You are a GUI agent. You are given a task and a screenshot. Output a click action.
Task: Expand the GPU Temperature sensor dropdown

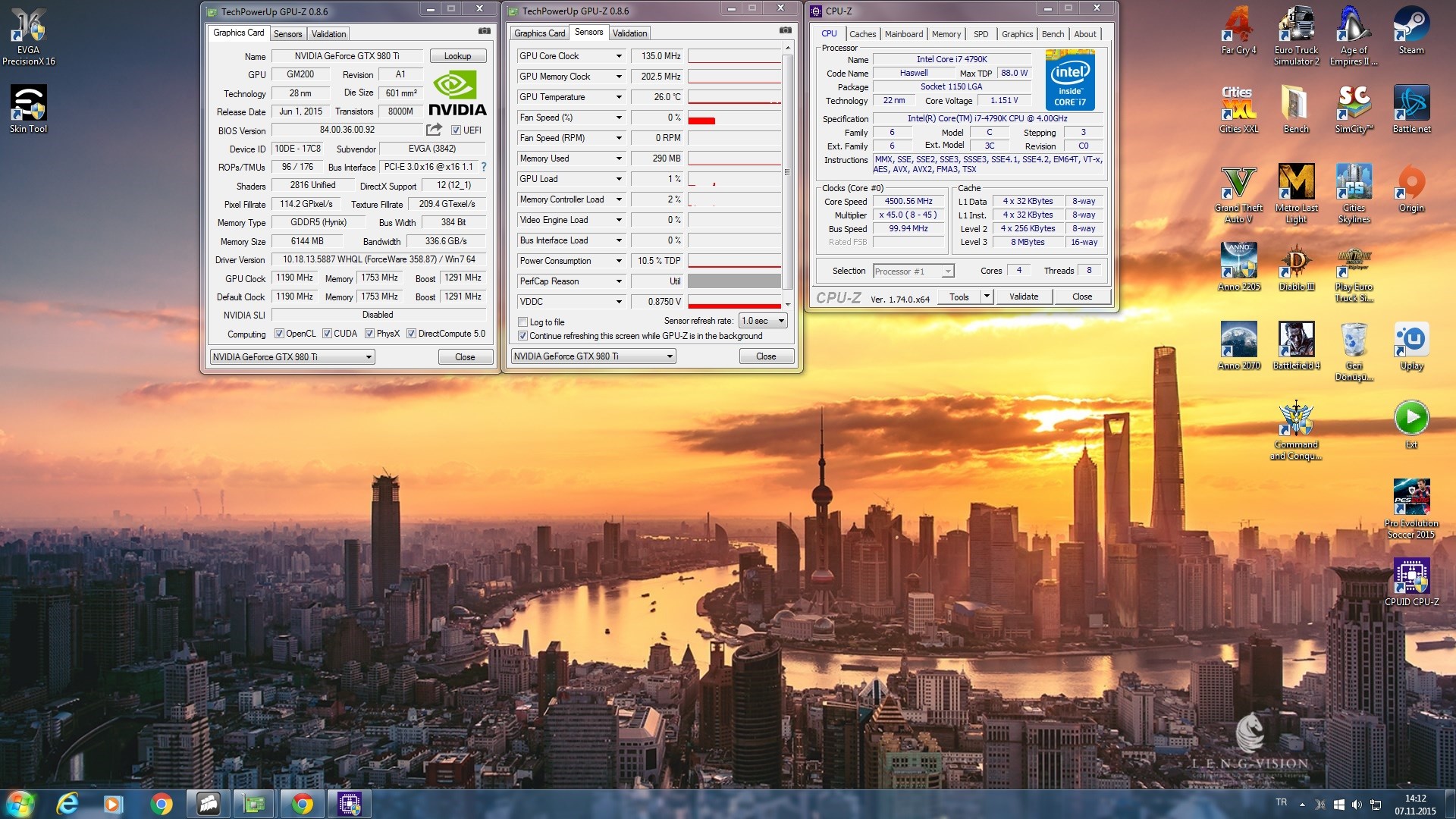pyautogui.click(x=619, y=97)
